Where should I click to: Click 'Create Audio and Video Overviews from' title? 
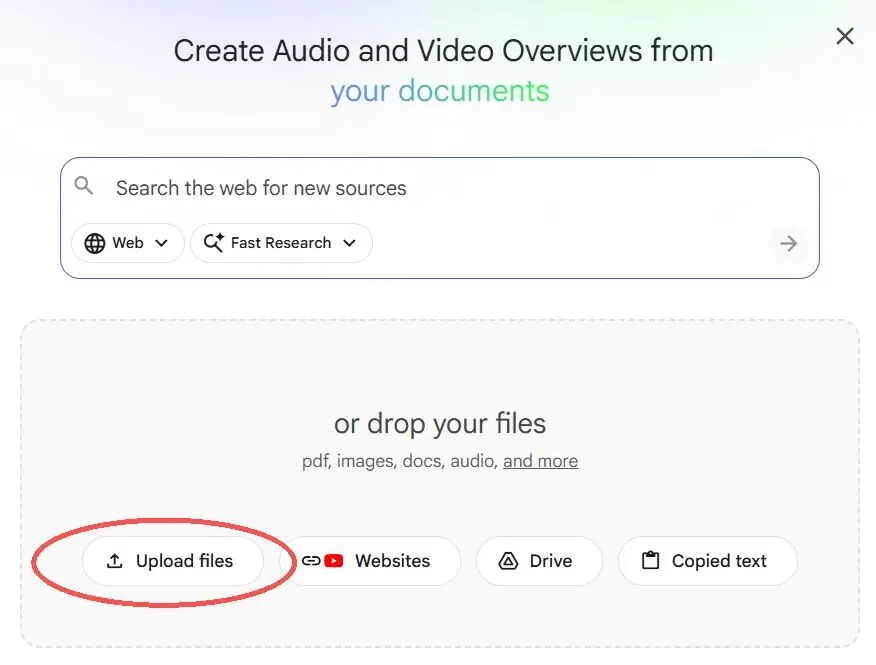pyautogui.click(x=444, y=51)
